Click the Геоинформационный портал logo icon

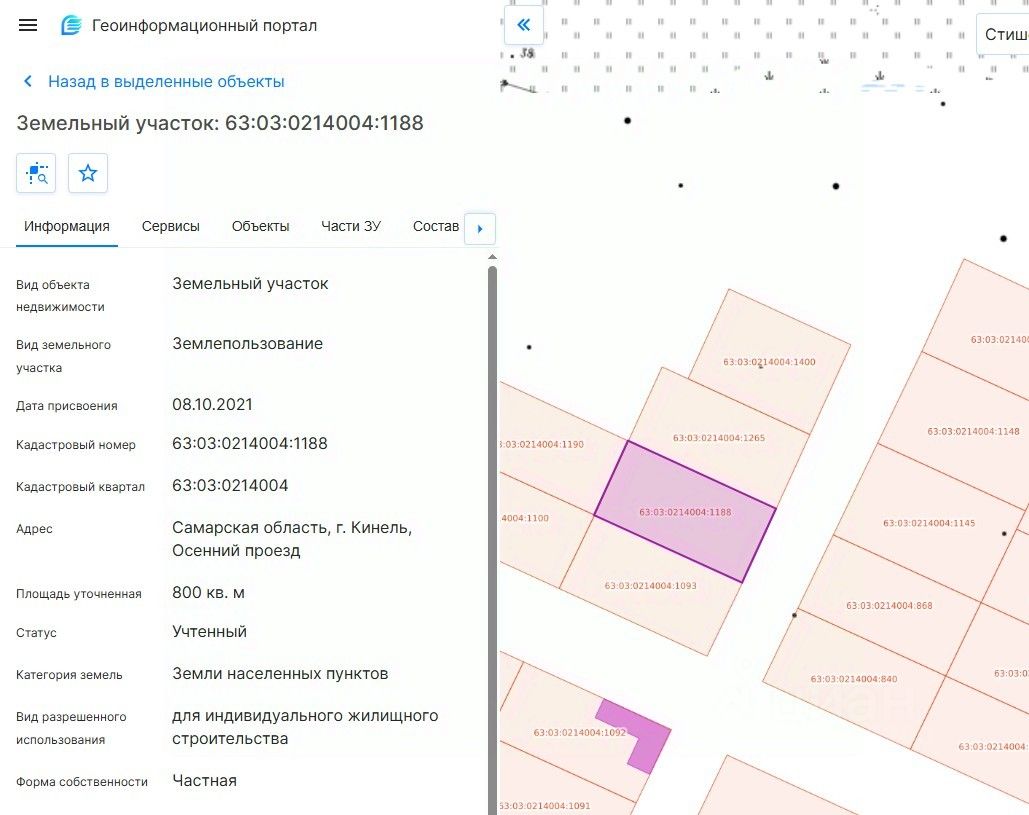pyautogui.click(x=71, y=26)
